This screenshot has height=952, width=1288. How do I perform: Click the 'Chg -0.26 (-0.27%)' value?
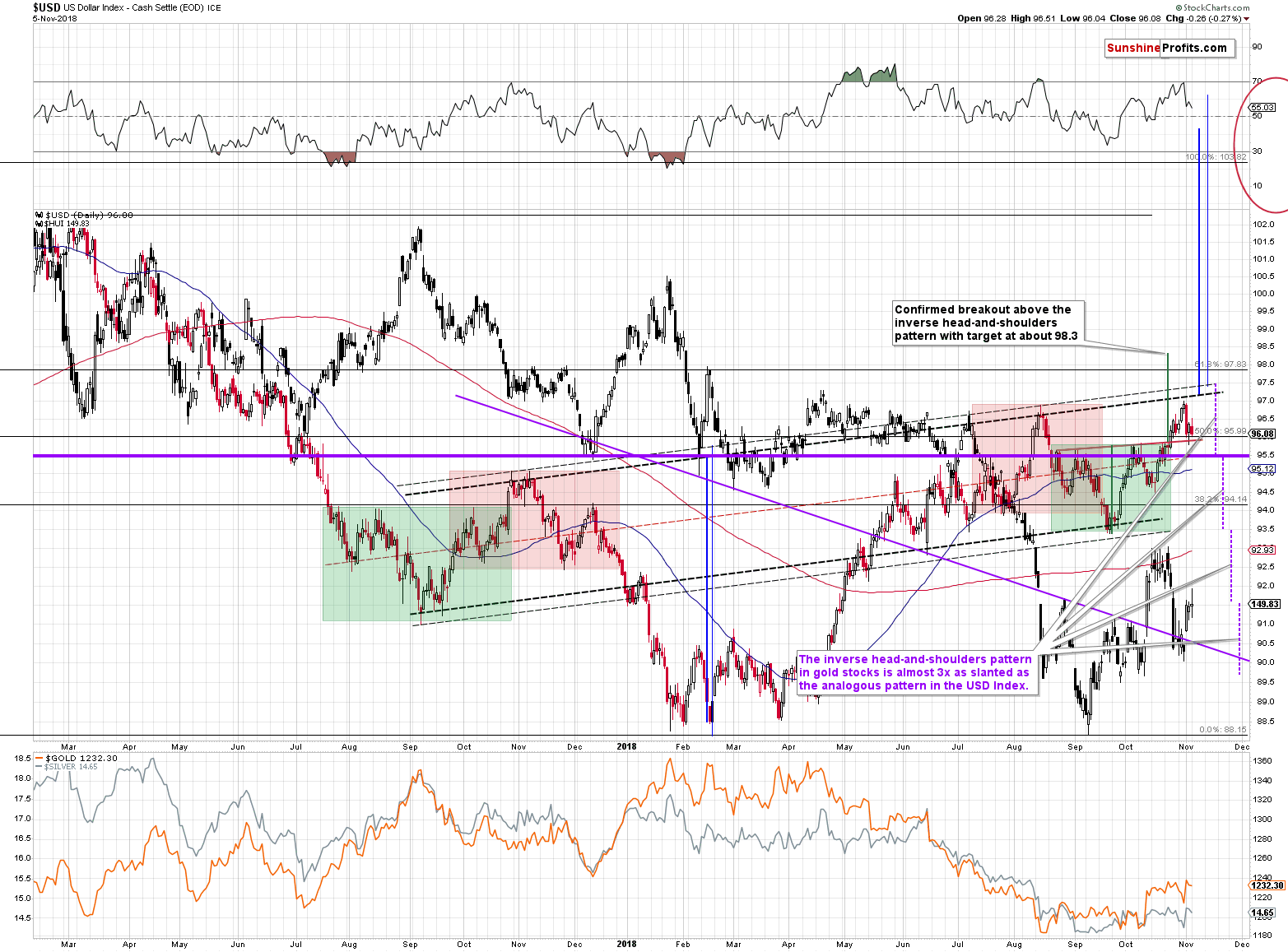click(1204, 18)
